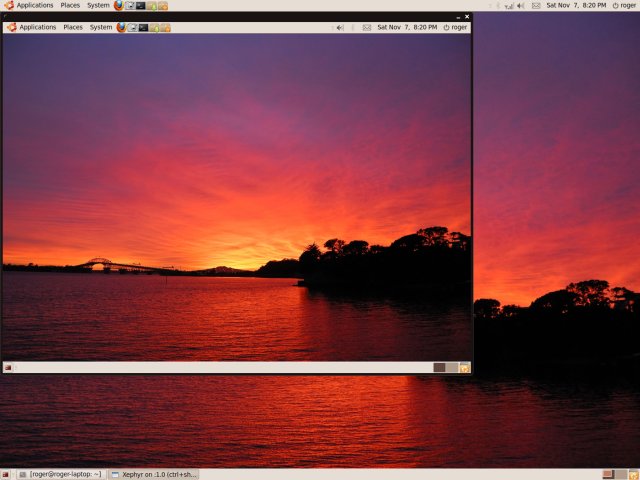640x480 pixels.
Task: Click the outer panel clock showing Sat Nov 7
Action: [x=575, y=5]
